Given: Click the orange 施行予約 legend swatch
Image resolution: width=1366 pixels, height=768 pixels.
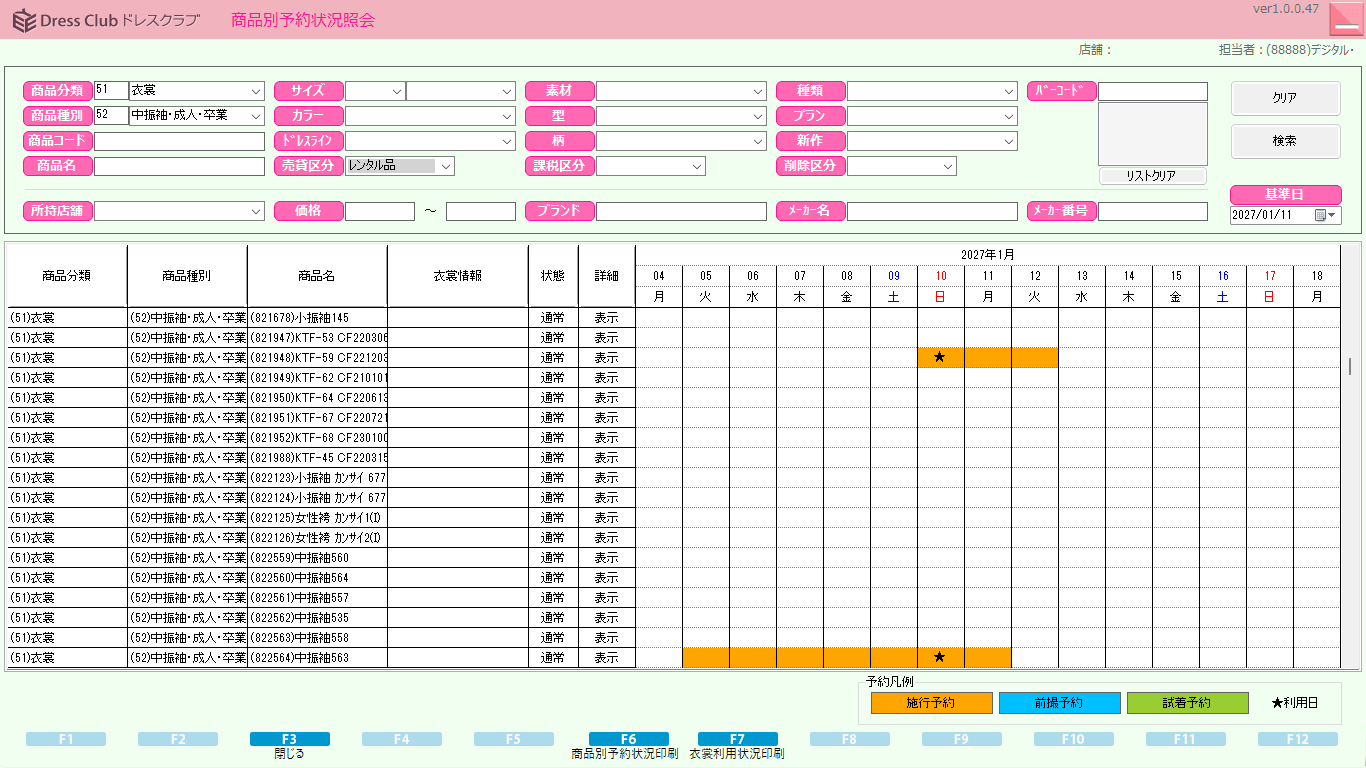Looking at the screenshot, I should 931,703.
